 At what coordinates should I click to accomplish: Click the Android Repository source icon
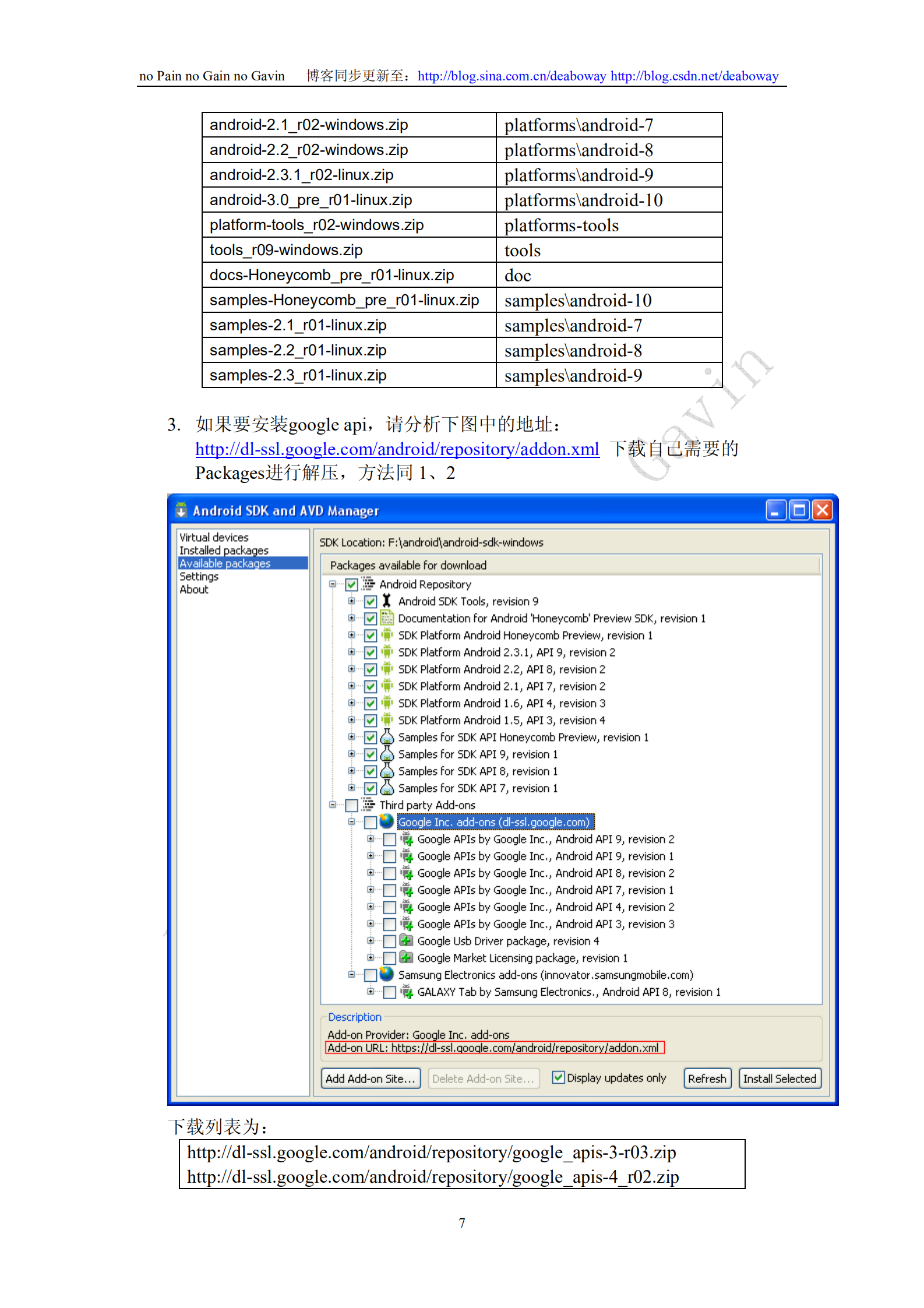tap(368, 583)
